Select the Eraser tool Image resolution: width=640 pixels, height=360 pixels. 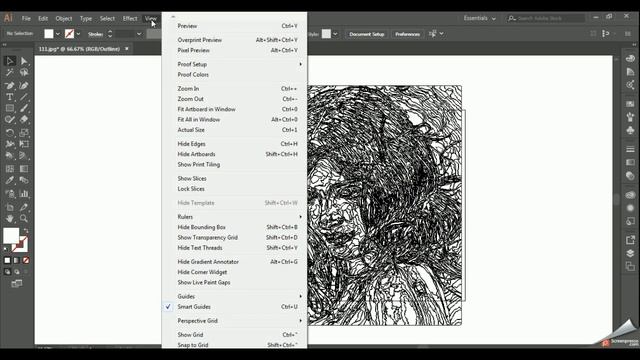pos(24,120)
